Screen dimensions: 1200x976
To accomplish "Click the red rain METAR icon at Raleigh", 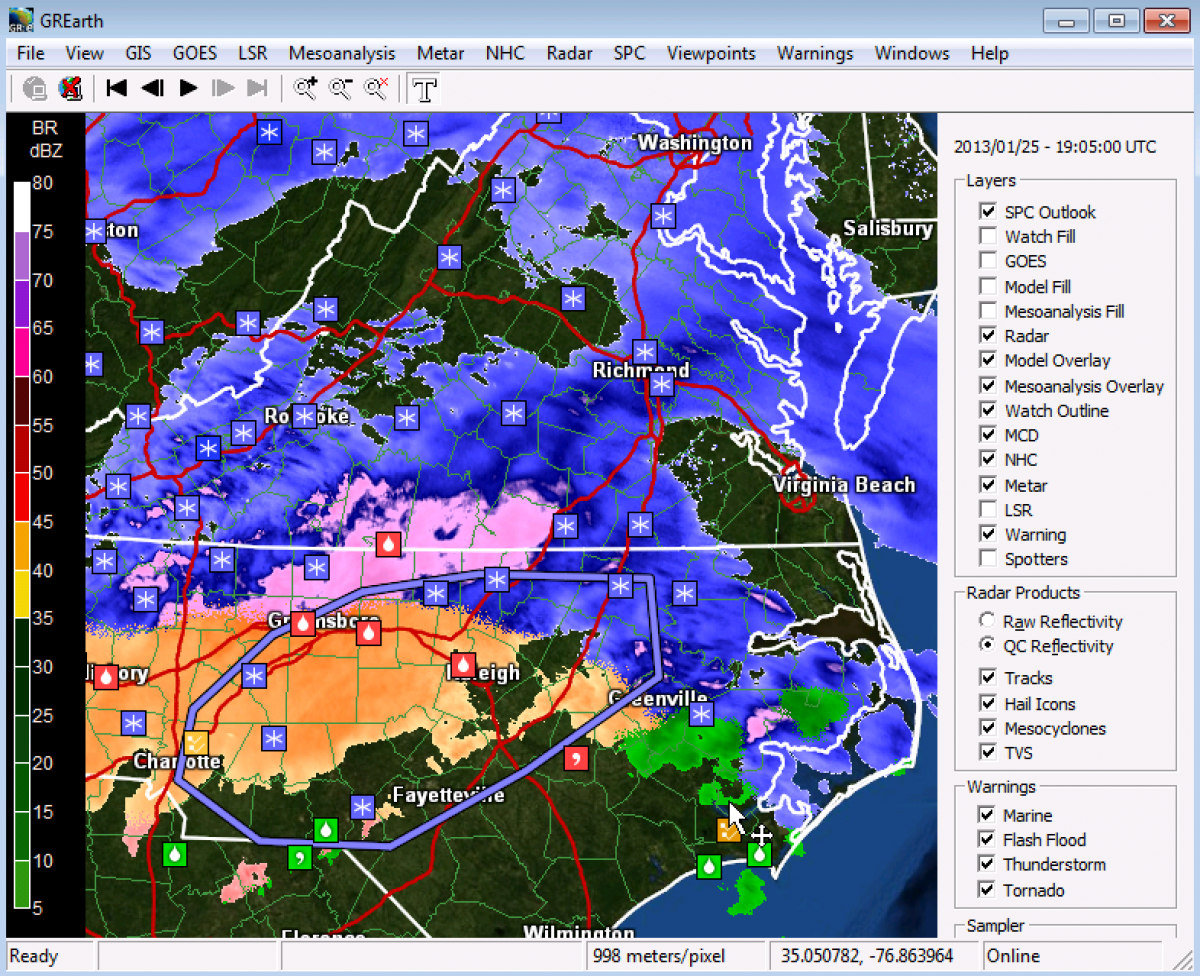I will pyautogui.click(x=462, y=663).
